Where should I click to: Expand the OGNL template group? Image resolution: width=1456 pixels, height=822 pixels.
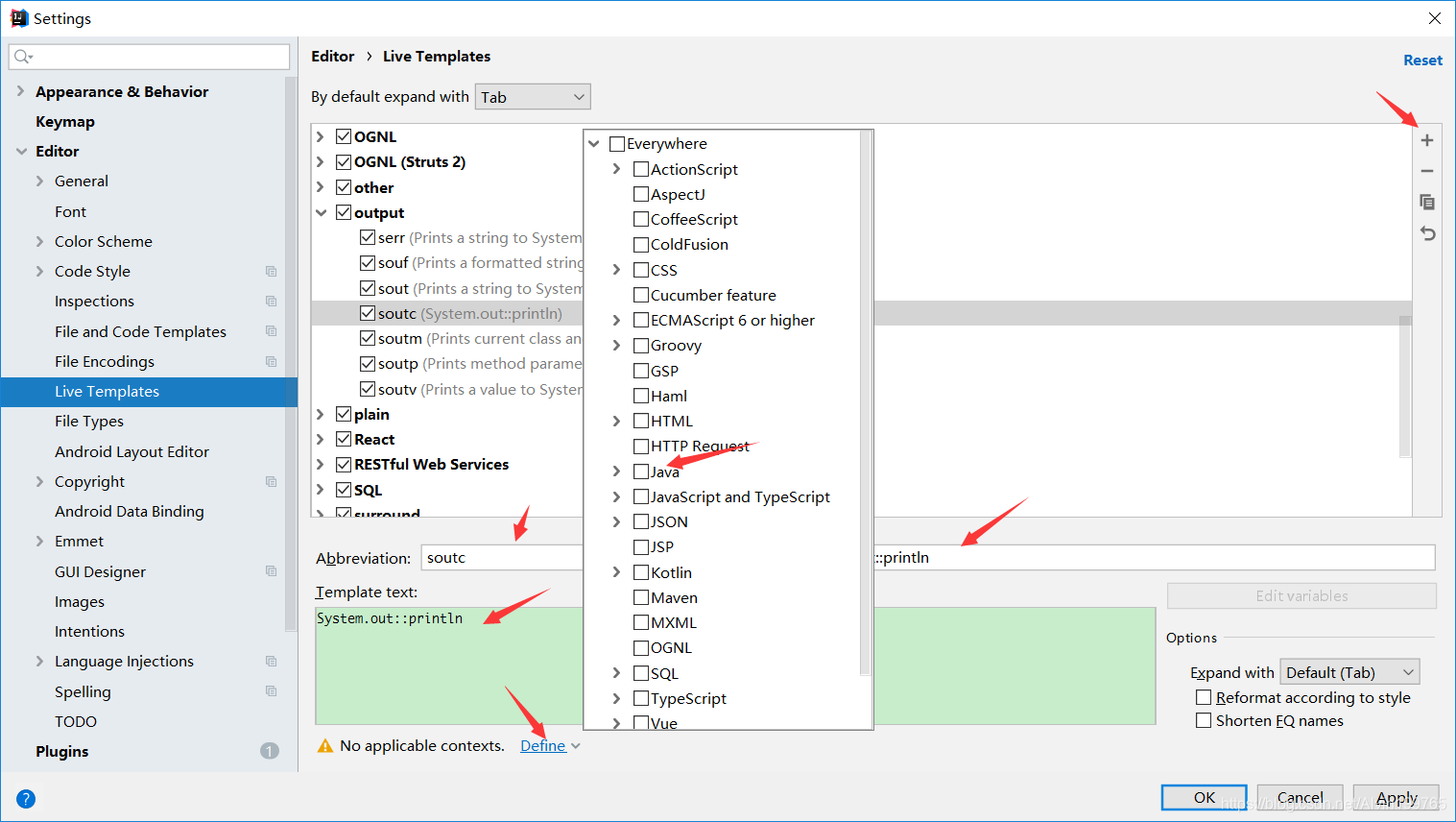pyautogui.click(x=321, y=136)
